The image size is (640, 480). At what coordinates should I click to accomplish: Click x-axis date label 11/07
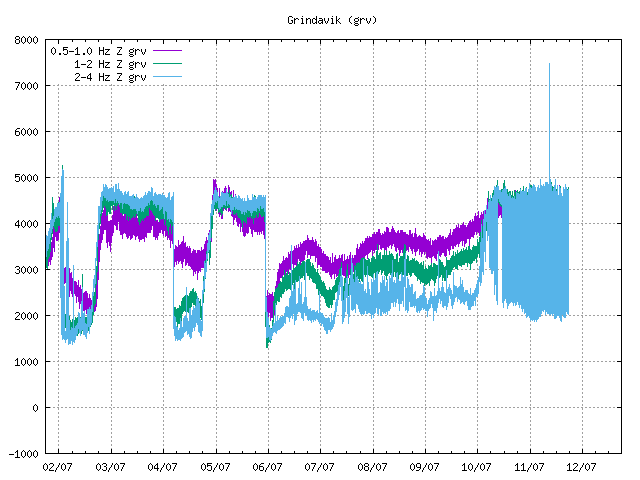529,467
